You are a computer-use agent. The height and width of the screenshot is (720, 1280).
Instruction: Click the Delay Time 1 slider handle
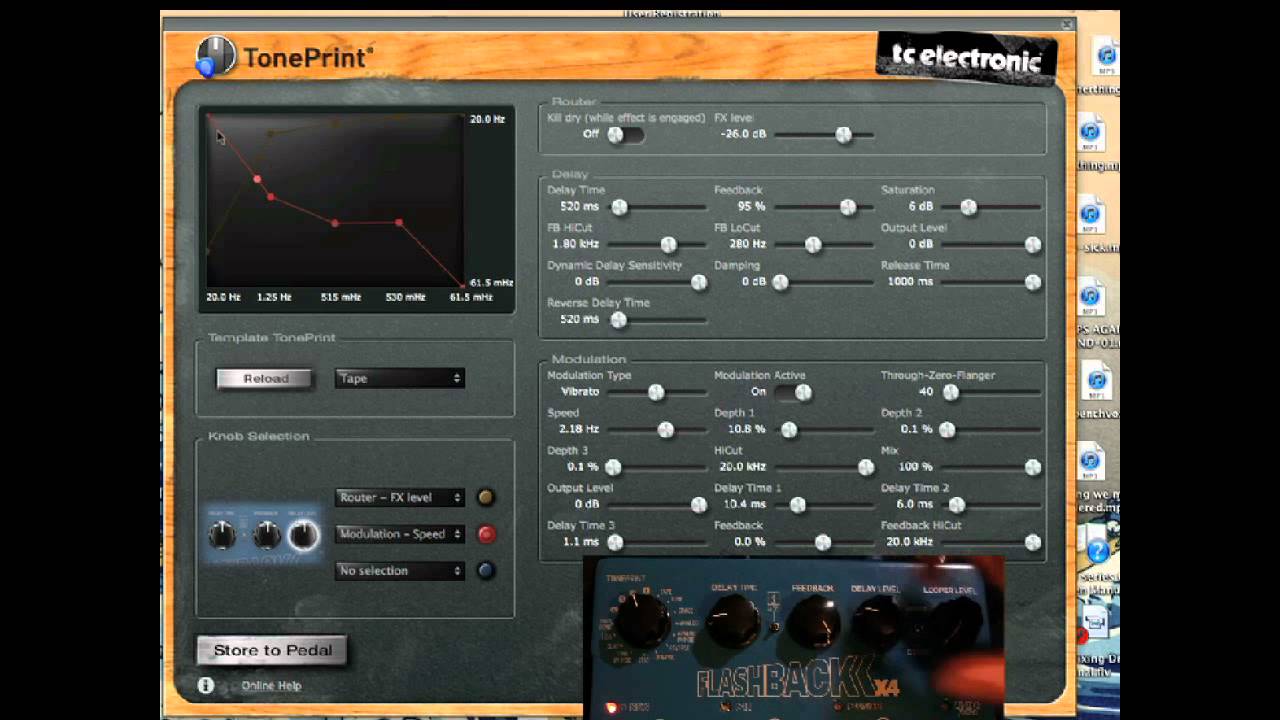click(x=797, y=505)
